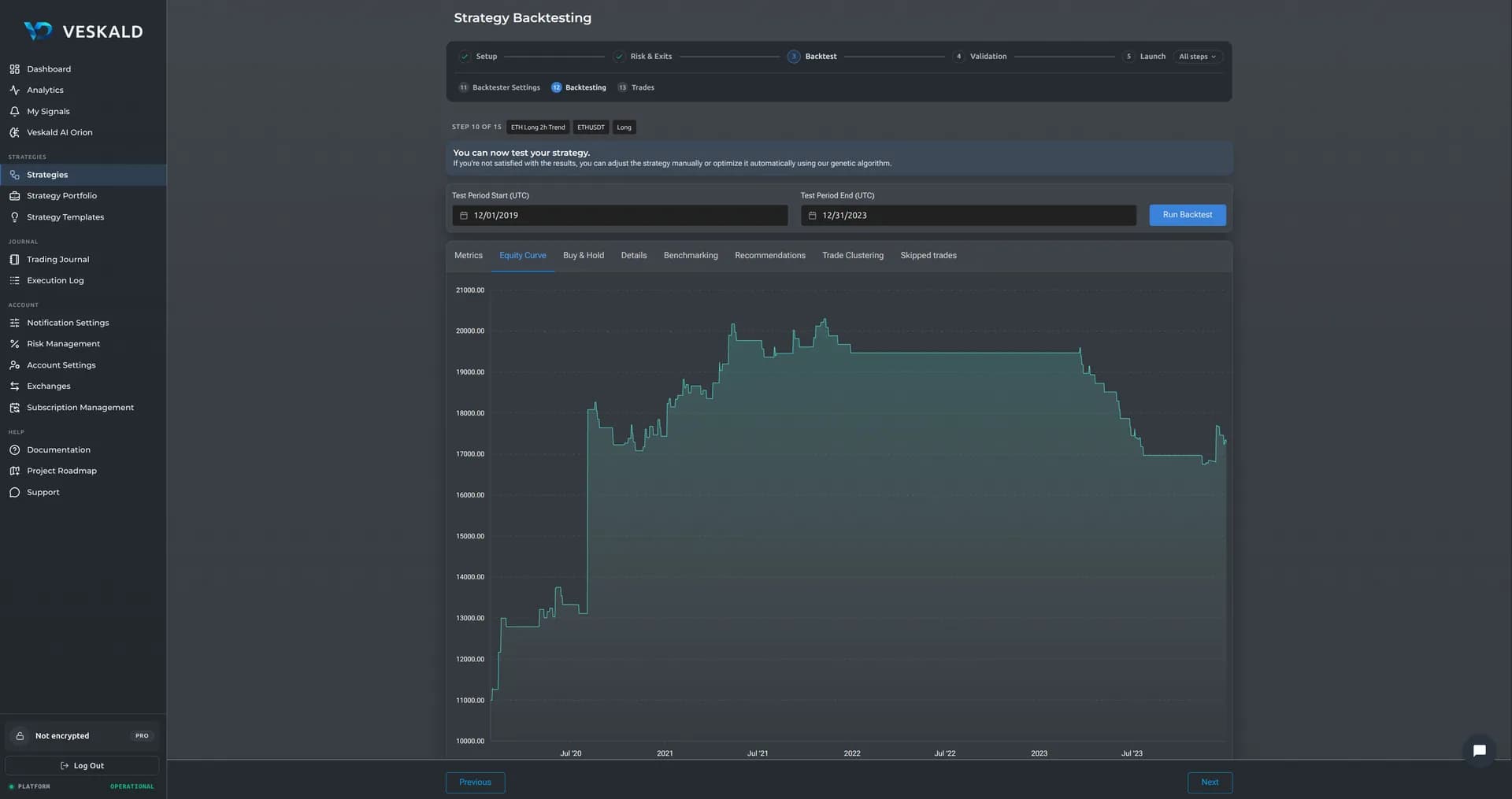1512x799 pixels.
Task: Switch to the Metrics tab
Action: (469, 256)
